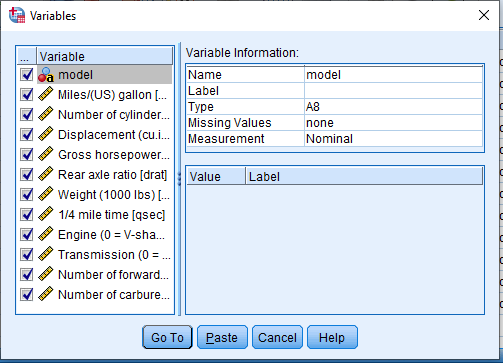Click the scale icon for Gross horsepower
Screen dimensions: 503x363
[46, 154]
